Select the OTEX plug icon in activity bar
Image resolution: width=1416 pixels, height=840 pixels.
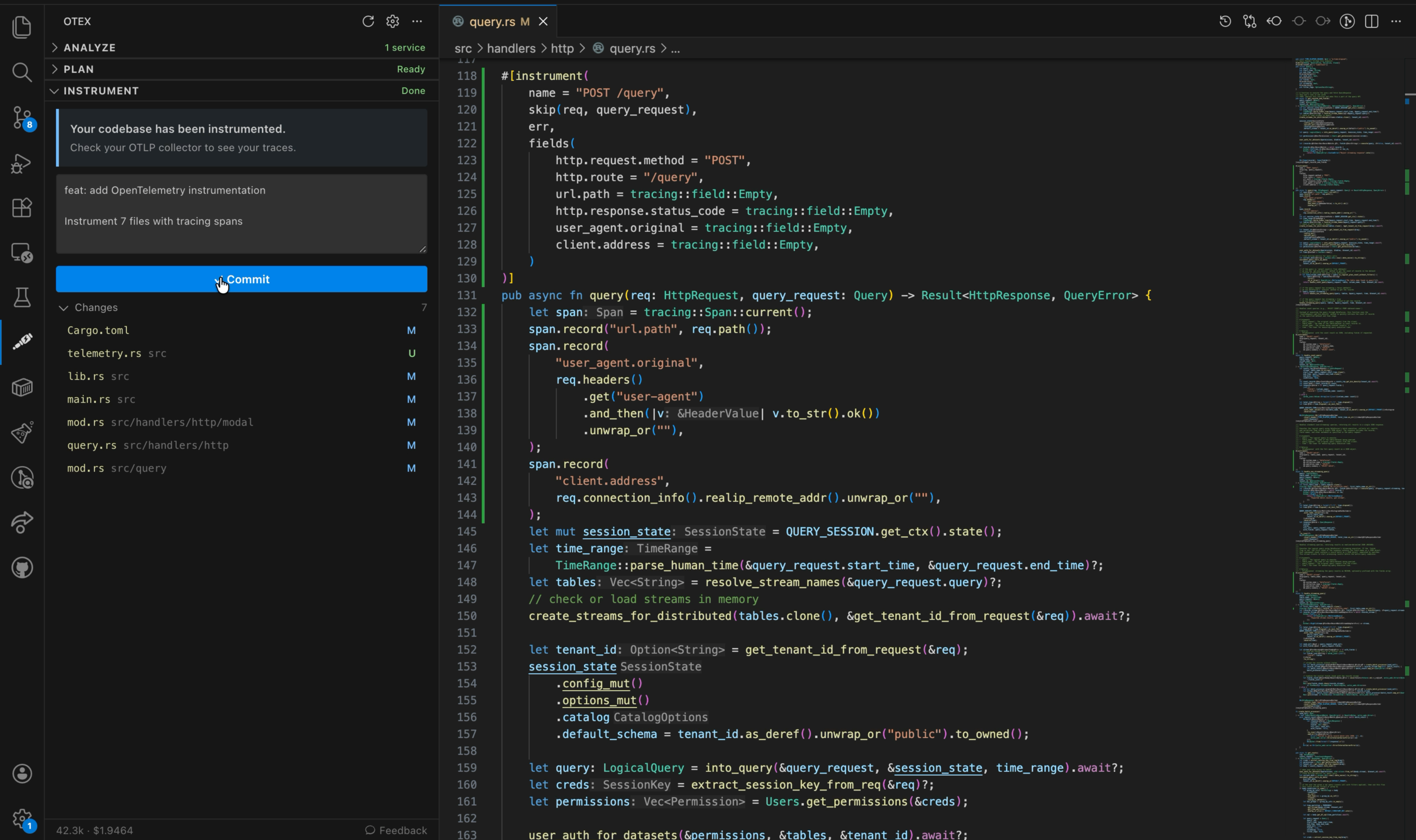22,342
